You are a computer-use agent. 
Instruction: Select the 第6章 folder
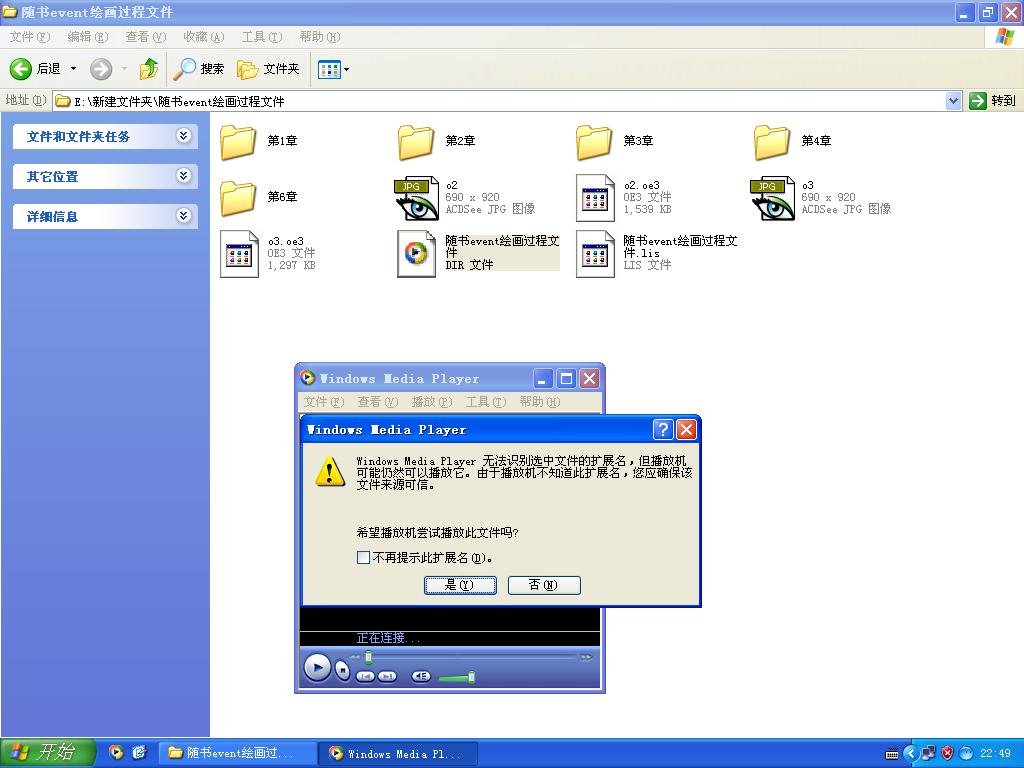[x=259, y=197]
